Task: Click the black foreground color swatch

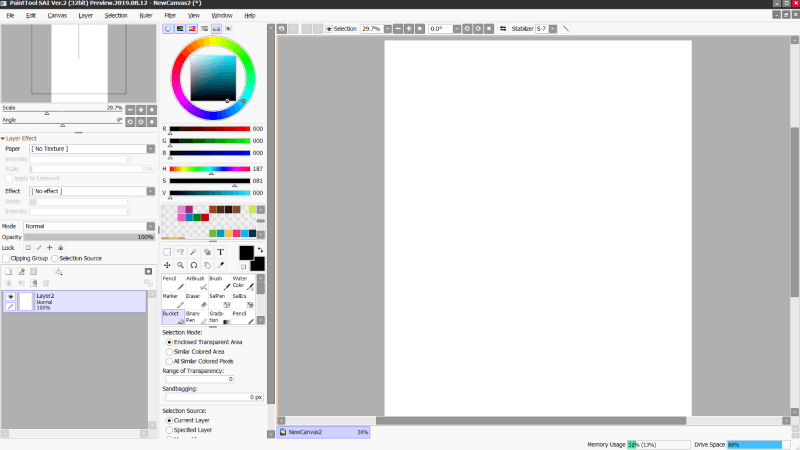Action: point(245,254)
